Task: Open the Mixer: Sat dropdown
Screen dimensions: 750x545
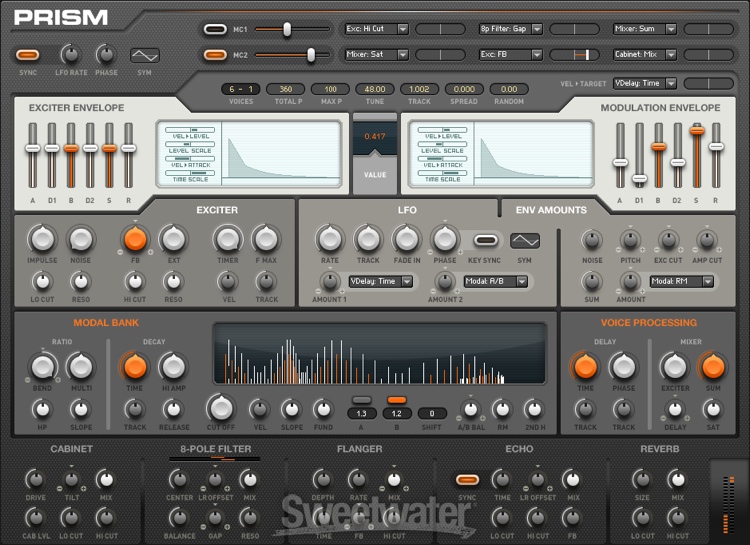Action: 377,55
